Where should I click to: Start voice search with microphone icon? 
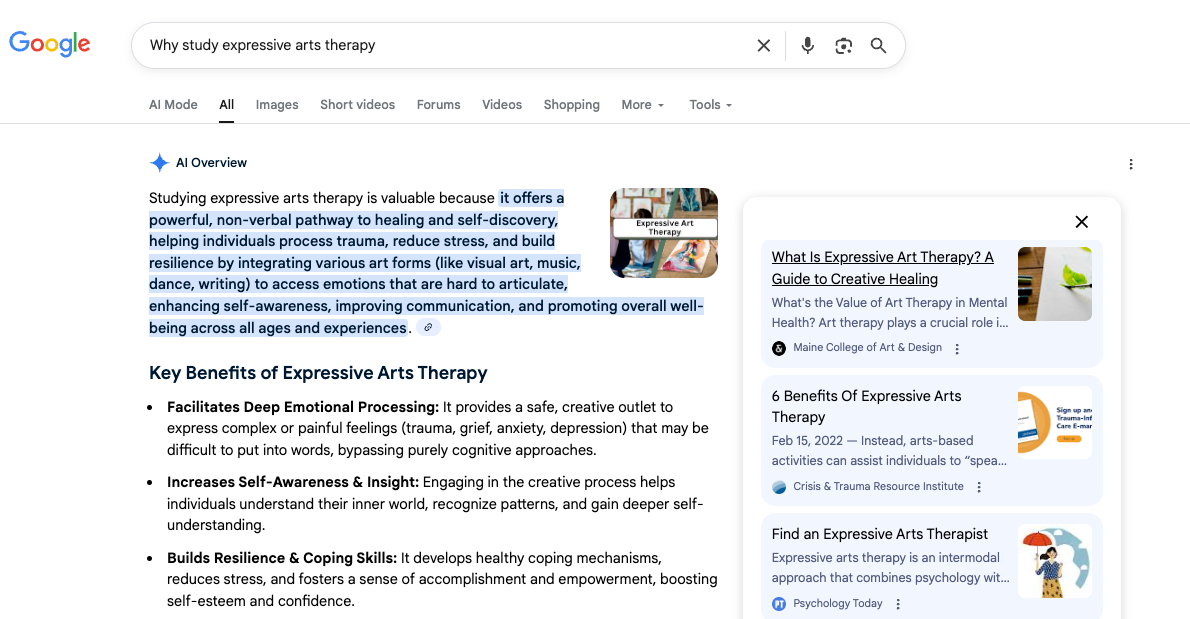[808, 45]
